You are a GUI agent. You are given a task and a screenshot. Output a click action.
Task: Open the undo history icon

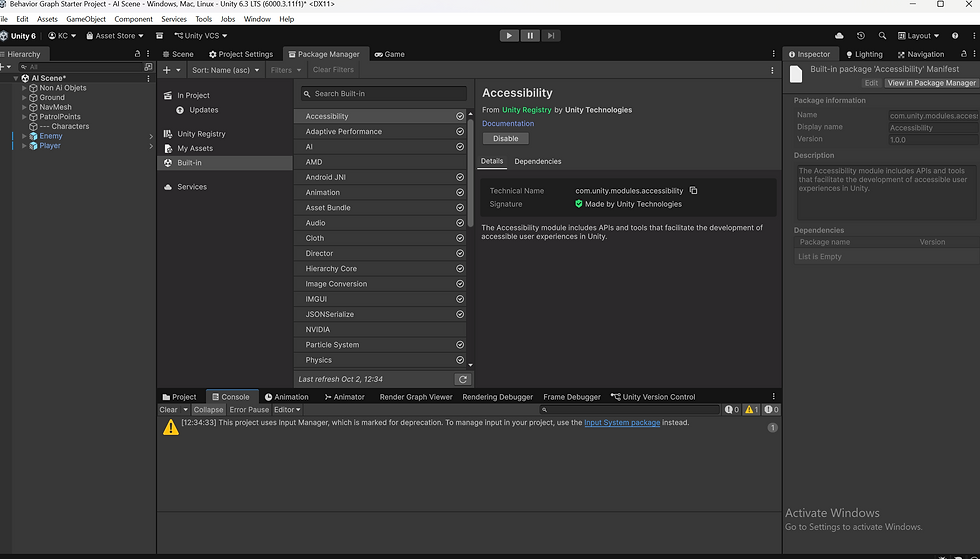pos(861,36)
